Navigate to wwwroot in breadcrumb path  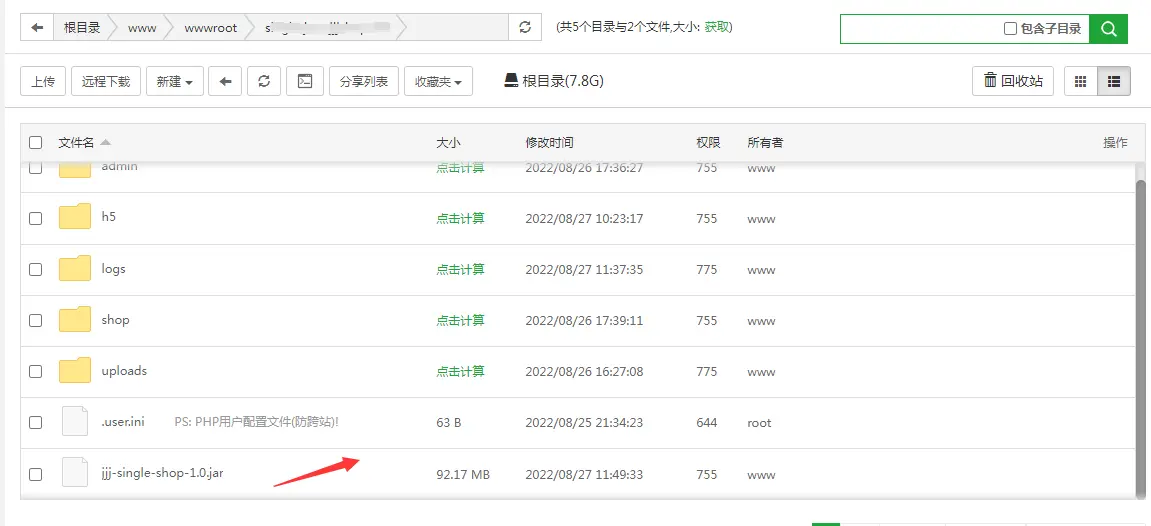(211, 28)
